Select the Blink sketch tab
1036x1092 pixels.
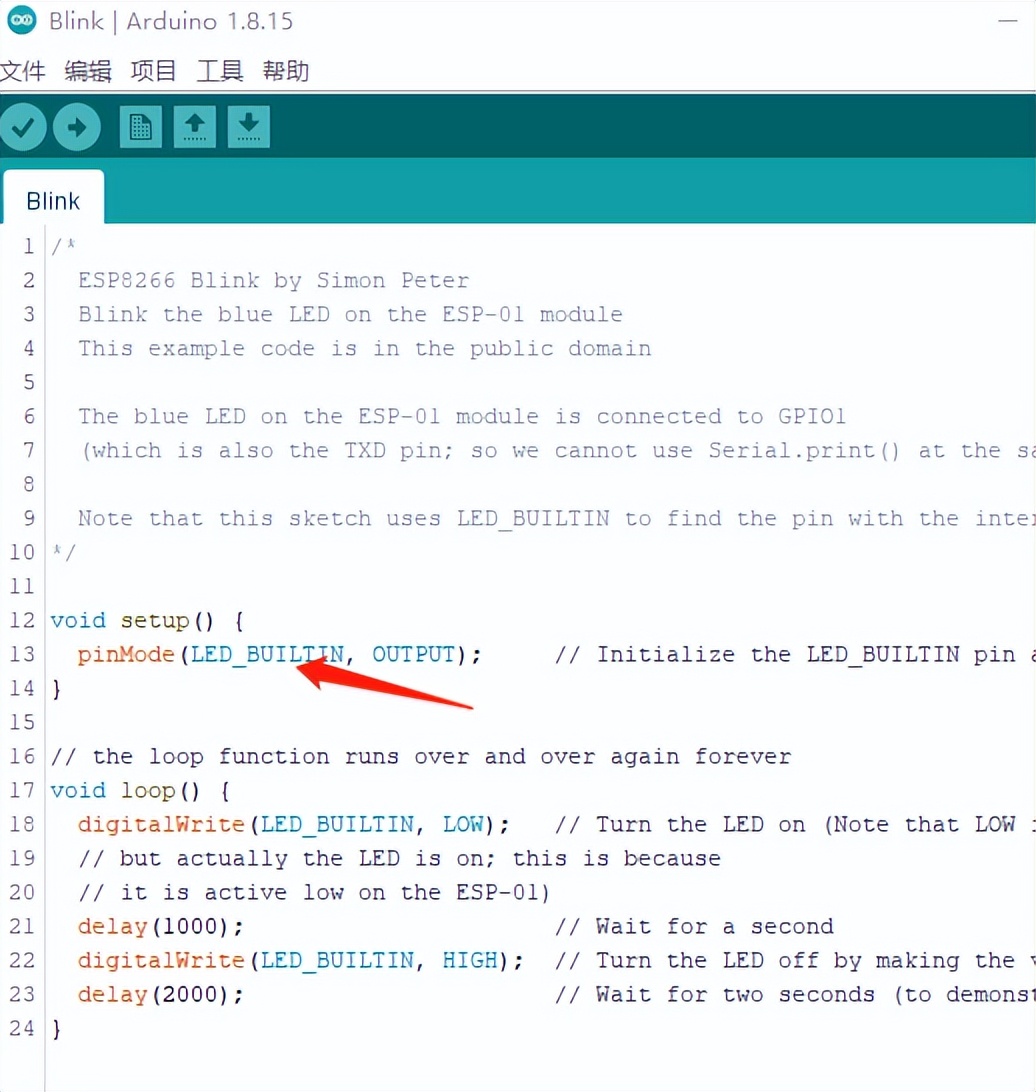53,200
